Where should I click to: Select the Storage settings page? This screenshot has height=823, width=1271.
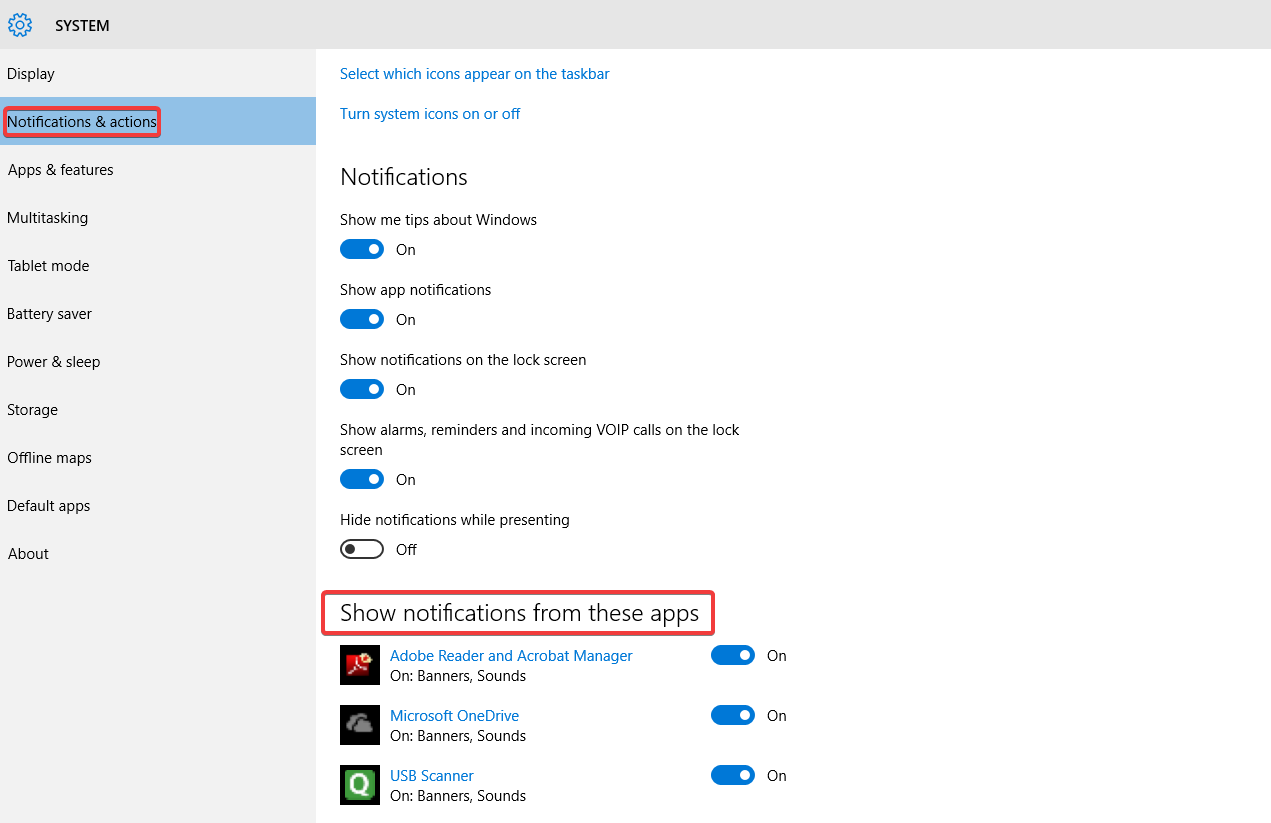pyautogui.click(x=32, y=409)
